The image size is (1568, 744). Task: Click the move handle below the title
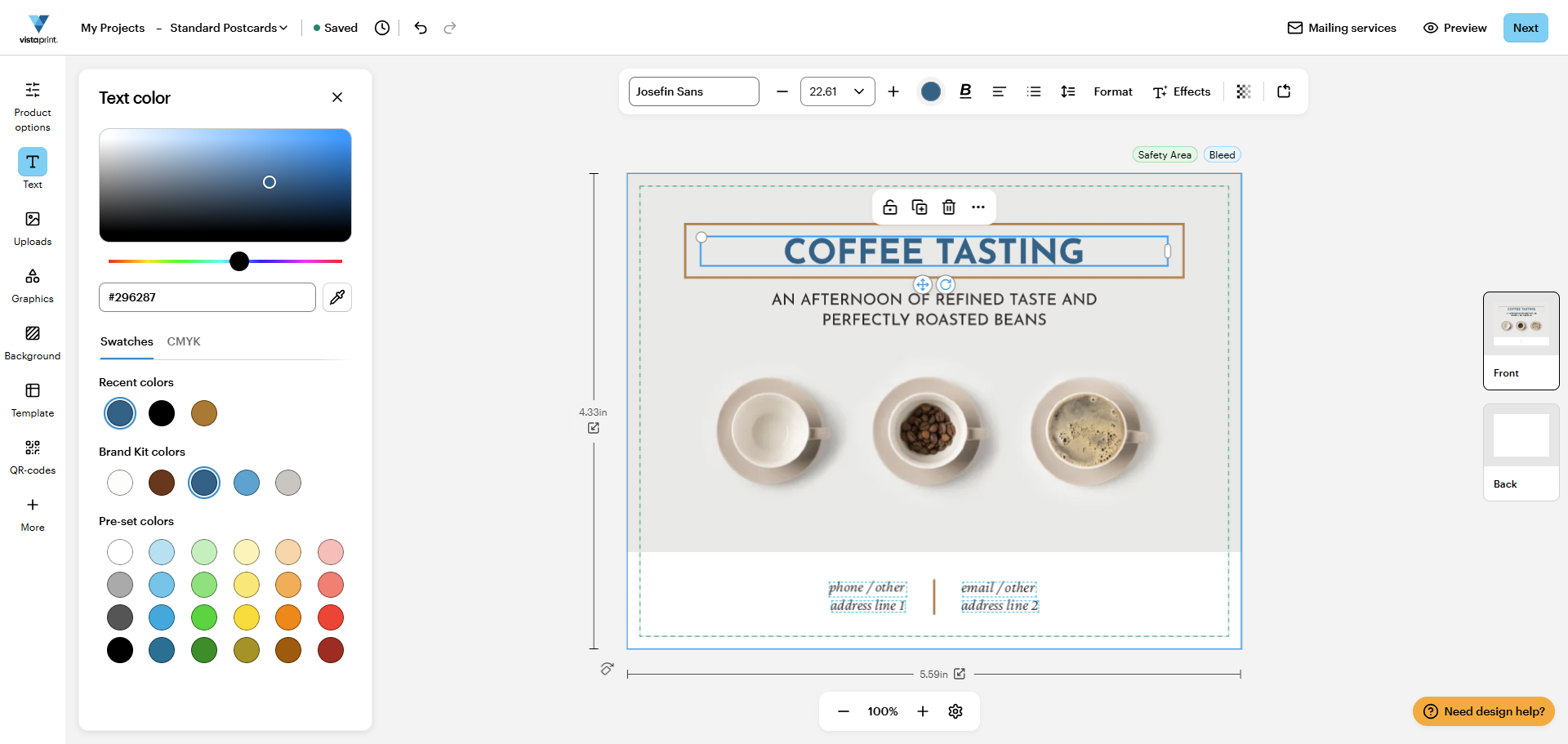(922, 284)
